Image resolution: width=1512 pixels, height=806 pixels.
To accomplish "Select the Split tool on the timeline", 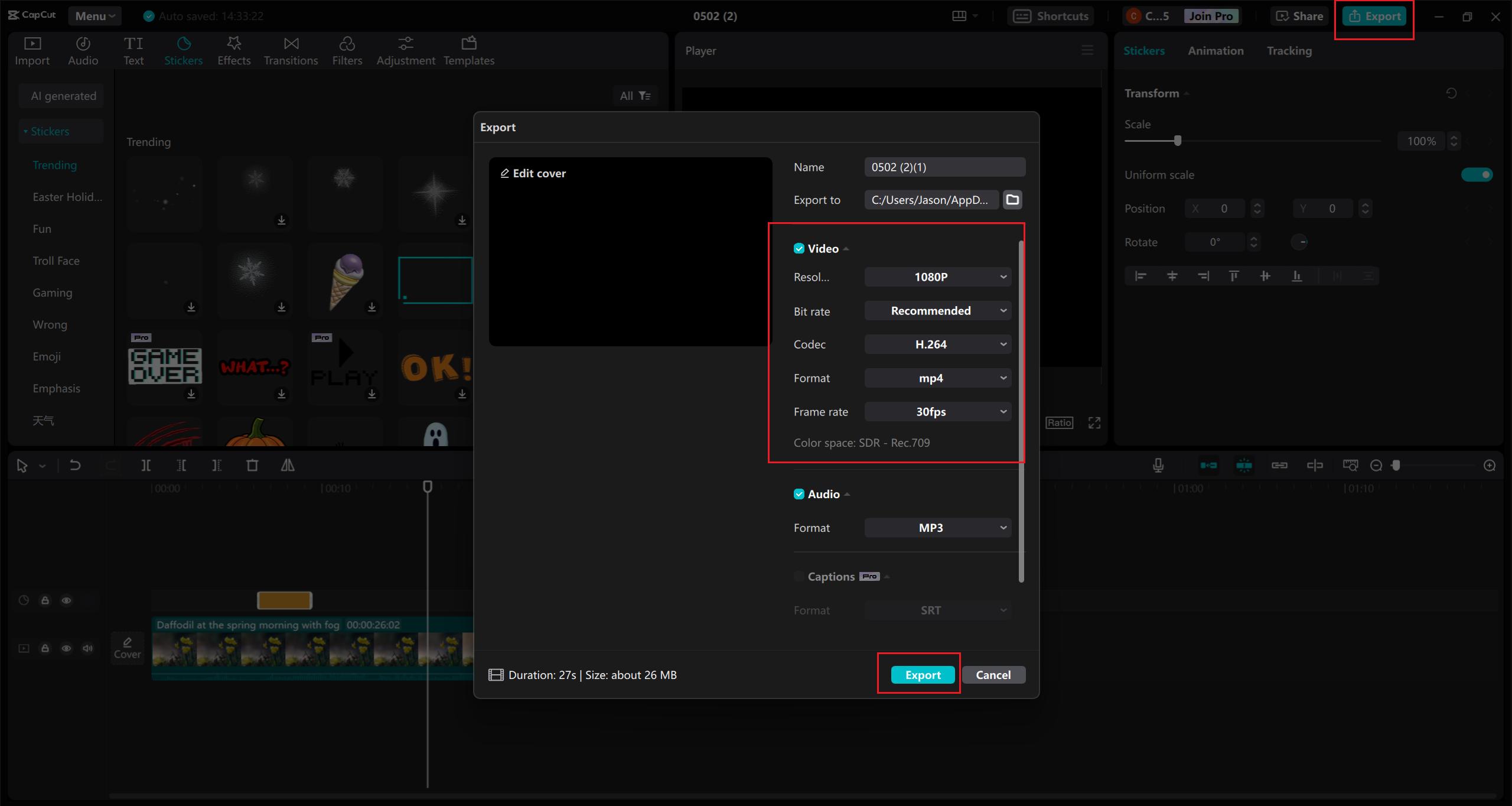I will click(146, 465).
